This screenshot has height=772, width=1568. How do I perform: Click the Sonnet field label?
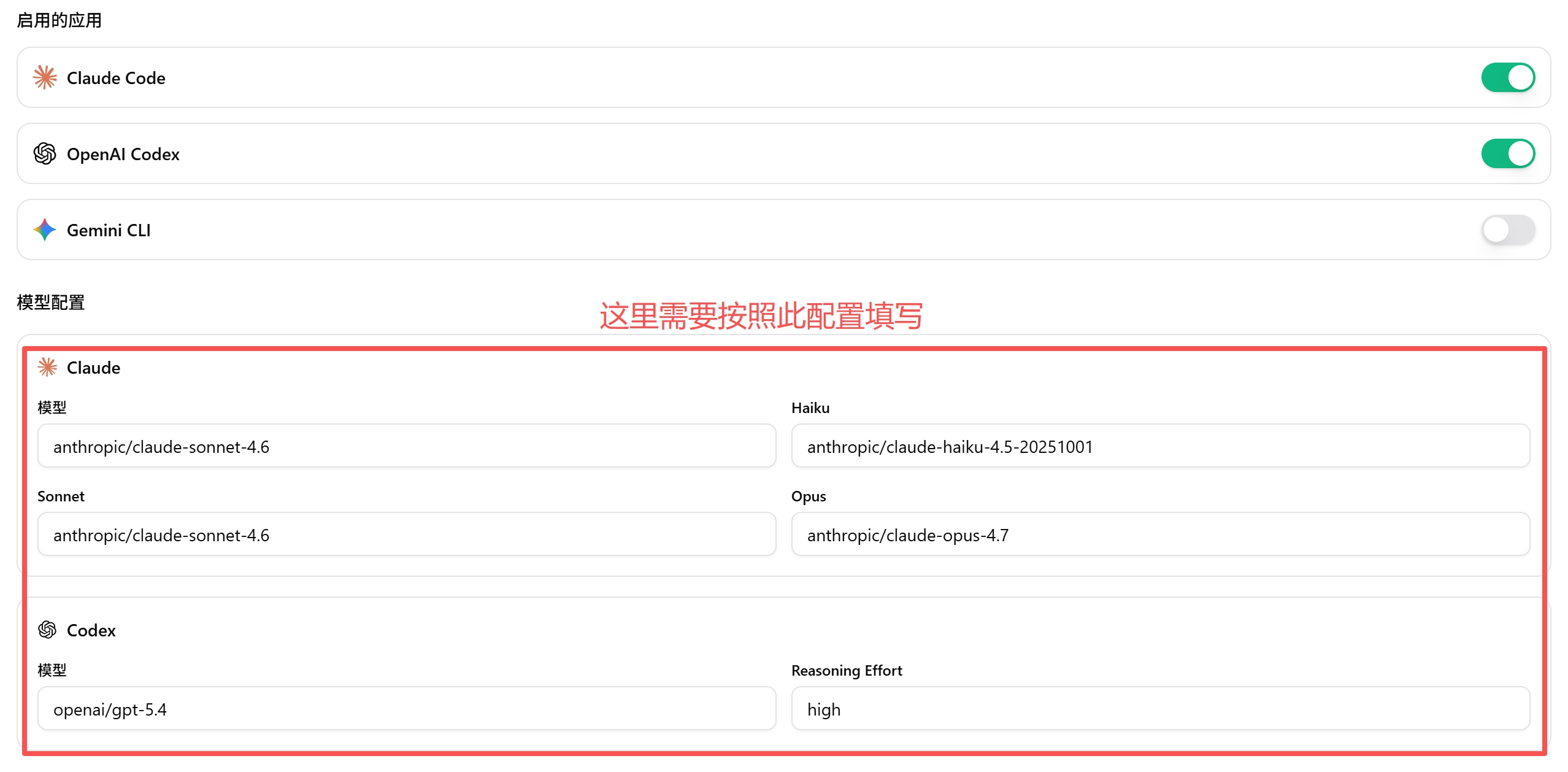tap(61, 496)
